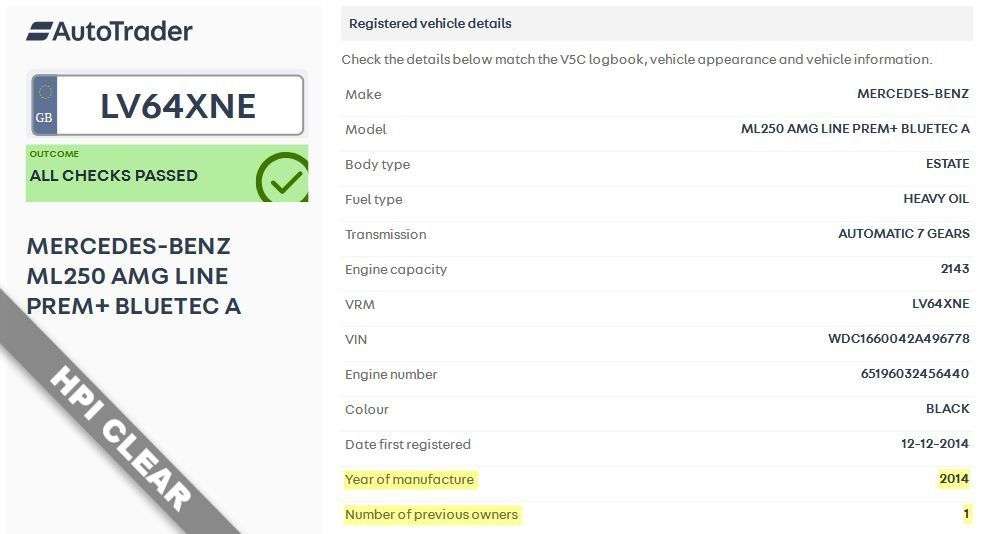Screen dimensions: 984x534
Task: Click the green checkmark outcome icon
Action: click(x=282, y=178)
